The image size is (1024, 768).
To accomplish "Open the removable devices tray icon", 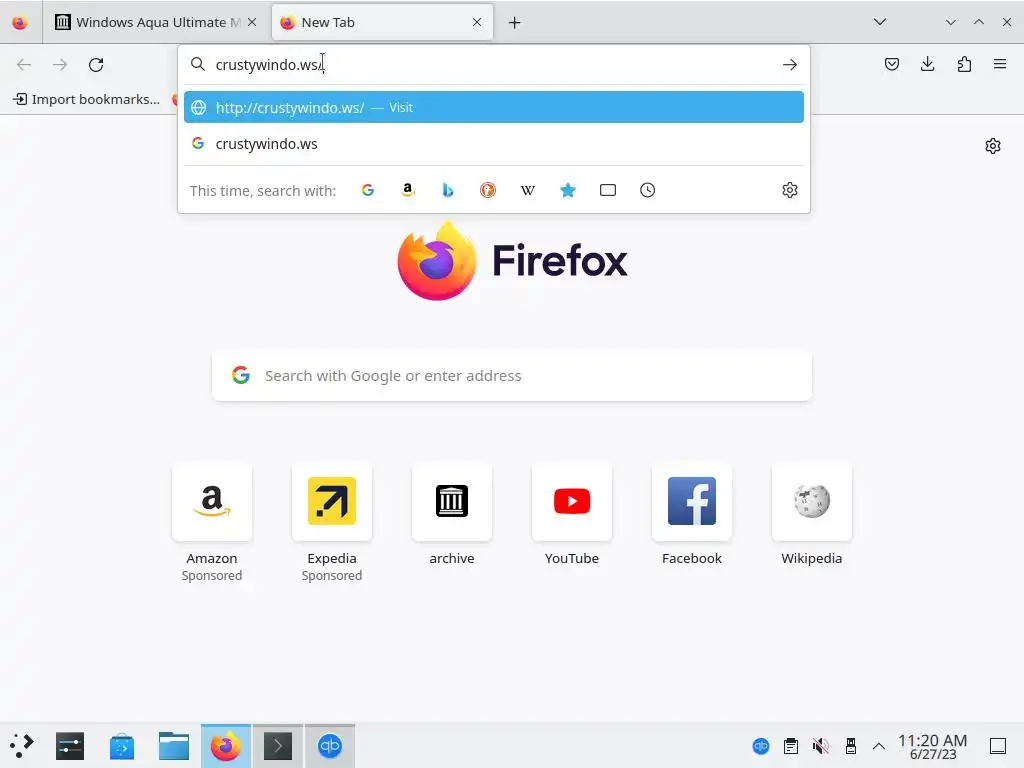I will pos(851,746).
